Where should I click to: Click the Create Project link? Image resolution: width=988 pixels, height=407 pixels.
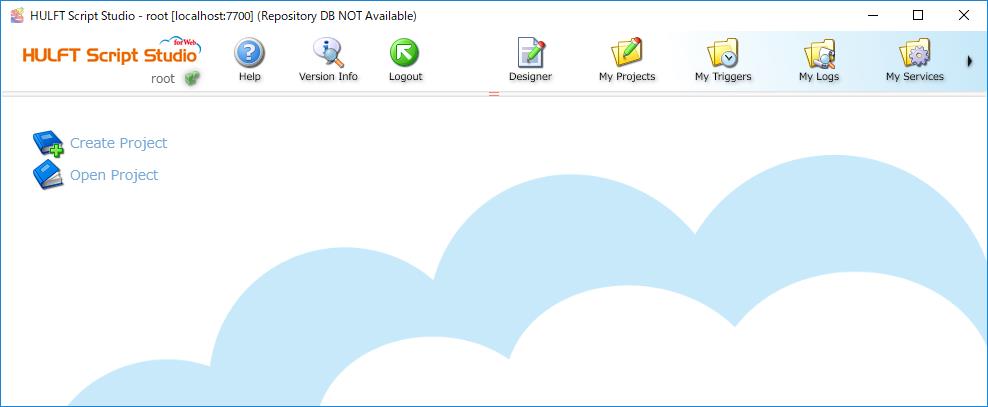pos(118,143)
